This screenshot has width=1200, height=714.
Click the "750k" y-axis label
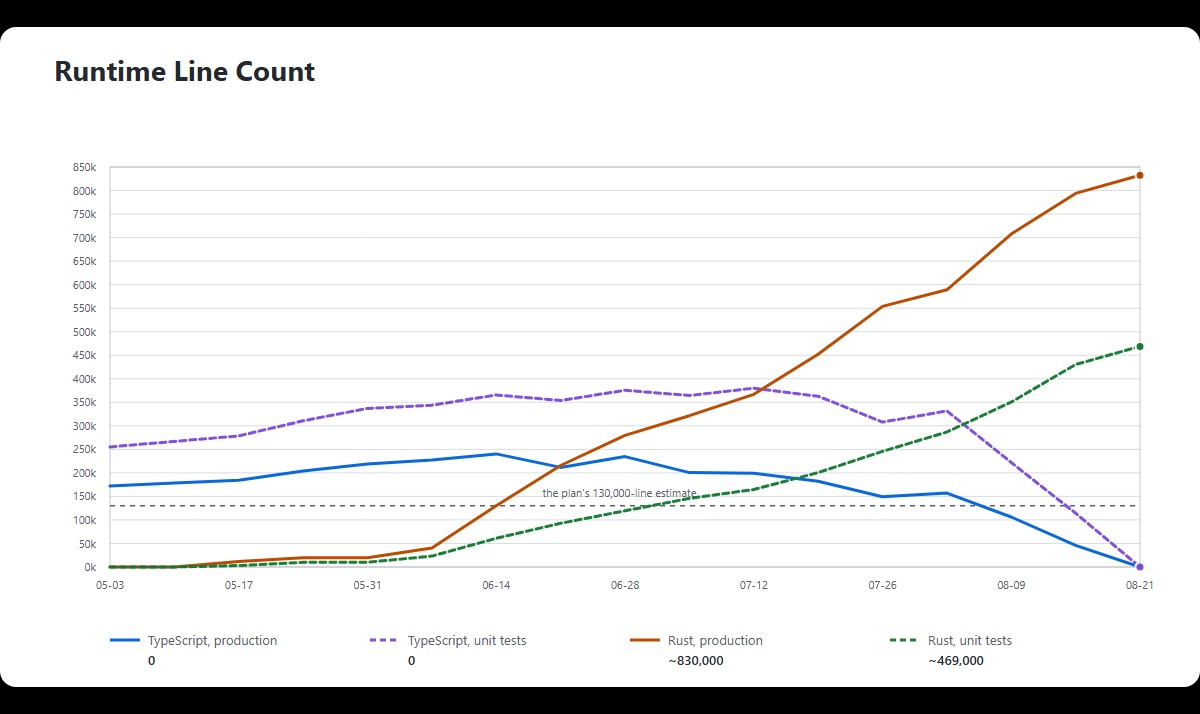[84, 214]
